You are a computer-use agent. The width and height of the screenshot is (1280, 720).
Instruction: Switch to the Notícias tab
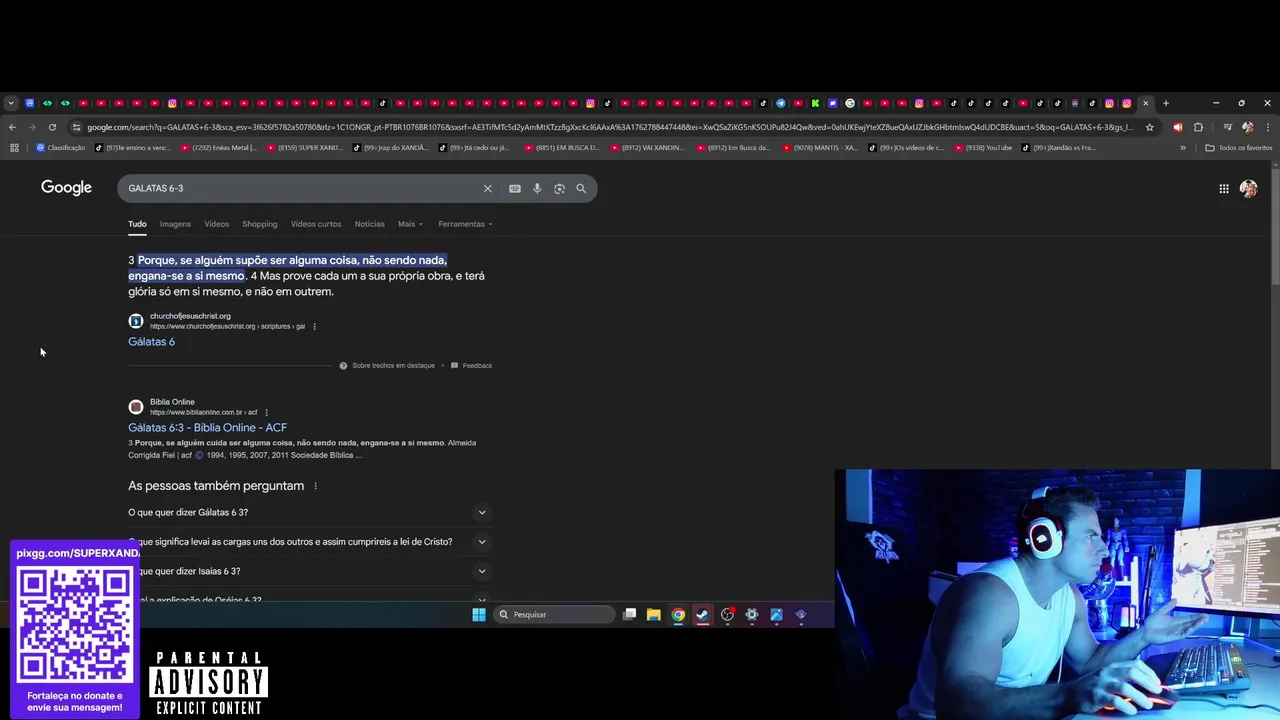pos(370,224)
